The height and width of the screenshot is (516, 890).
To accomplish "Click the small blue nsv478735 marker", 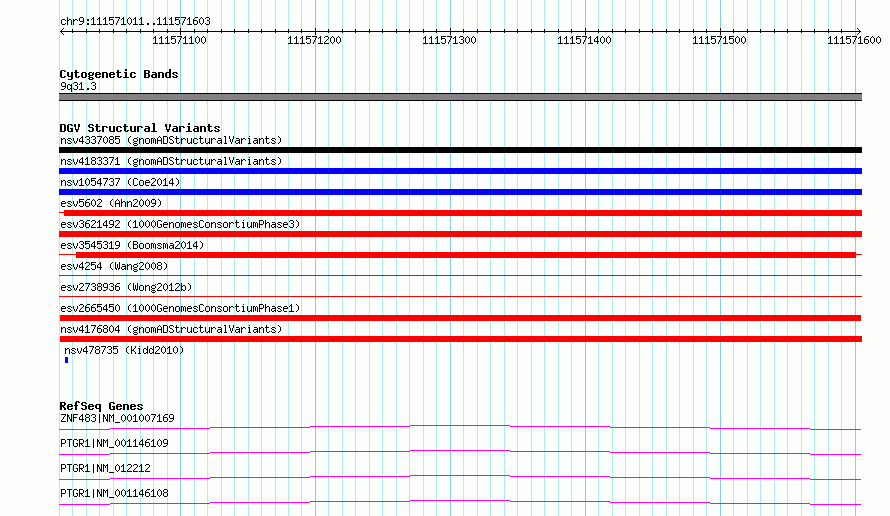I will (x=66, y=360).
